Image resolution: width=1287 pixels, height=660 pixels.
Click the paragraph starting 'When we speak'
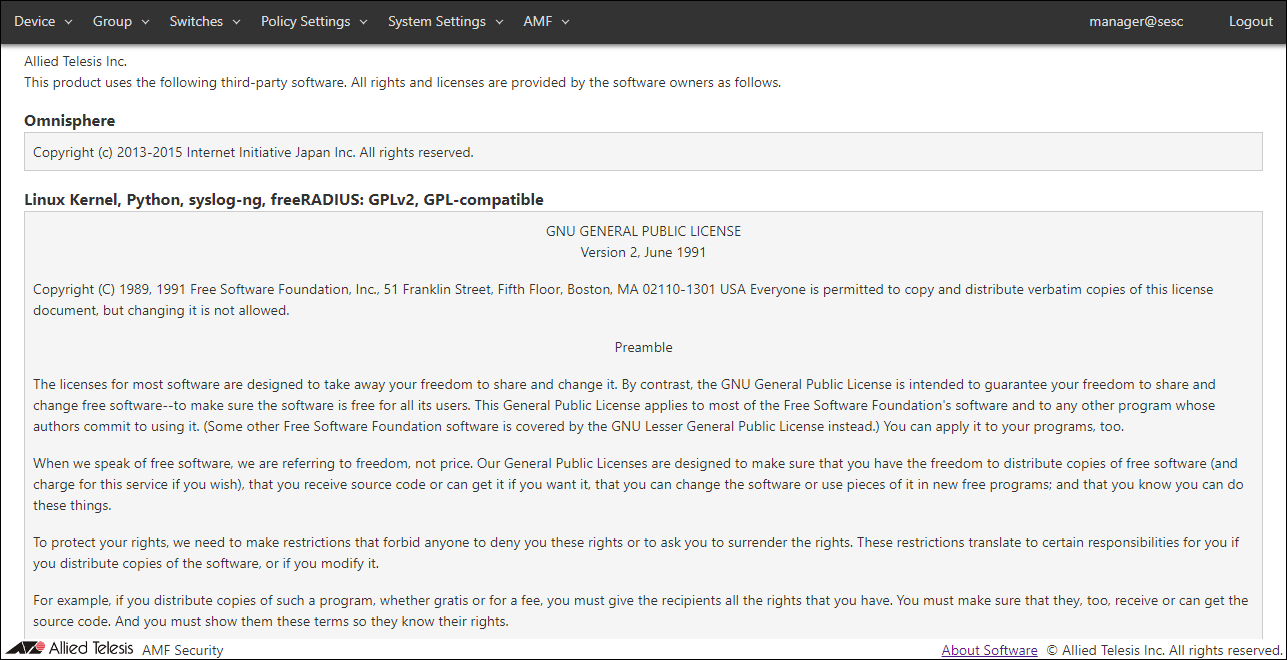pos(639,484)
